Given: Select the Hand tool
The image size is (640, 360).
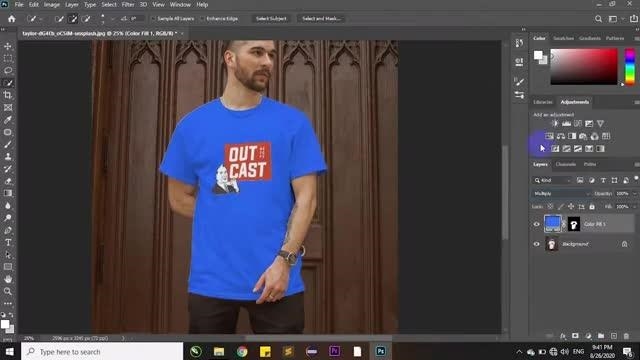Looking at the screenshot, I should pyautogui.click(x=8, y=279).
